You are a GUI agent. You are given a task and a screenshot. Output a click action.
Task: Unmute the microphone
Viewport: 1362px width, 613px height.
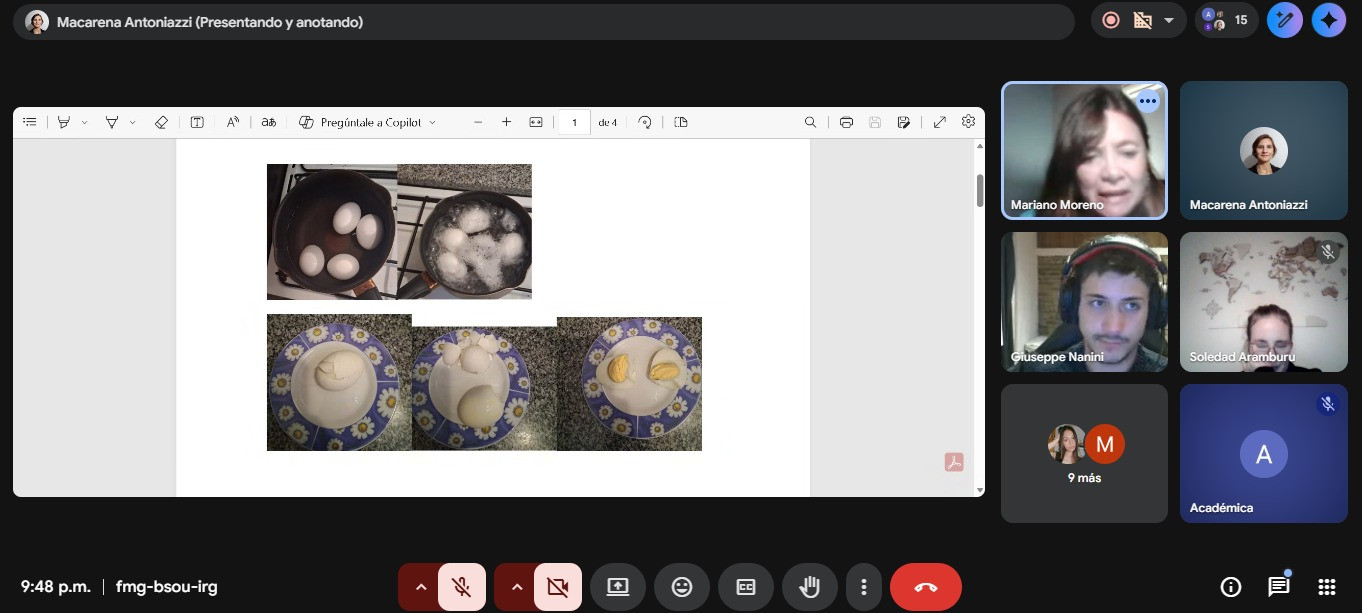[x=461, y=587]
